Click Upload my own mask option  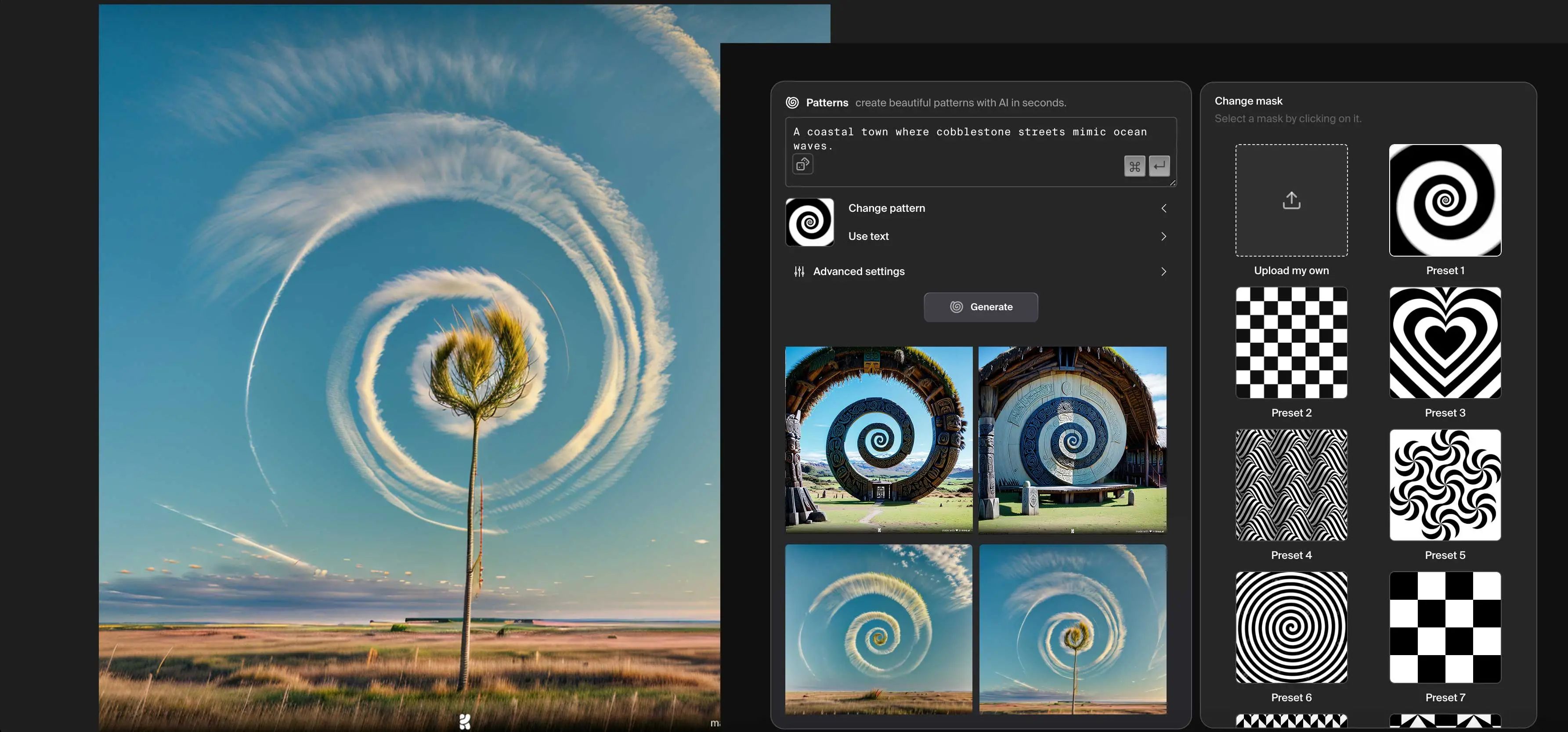tap(1291, 199)
